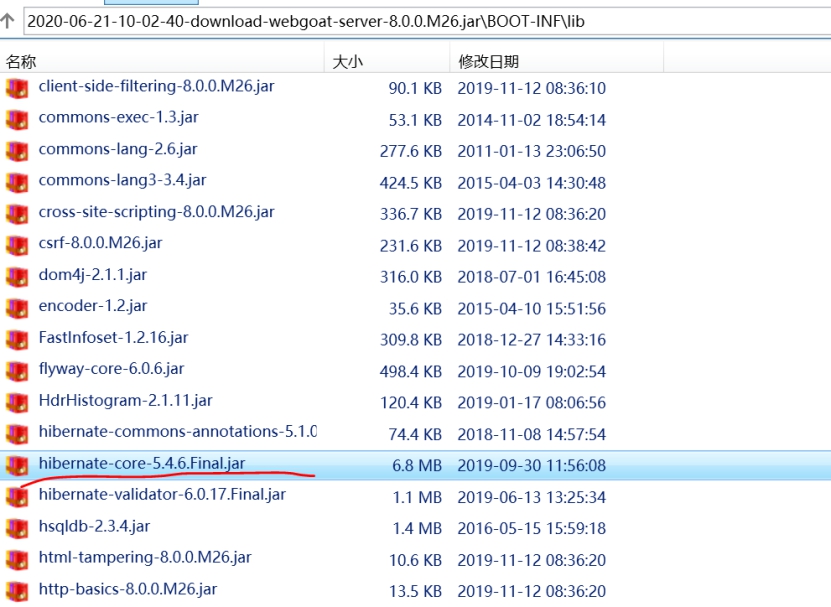Click file name hibernate-commons-annotations-5.1.0
Screen dimensions: 831x607
[178, 432]
